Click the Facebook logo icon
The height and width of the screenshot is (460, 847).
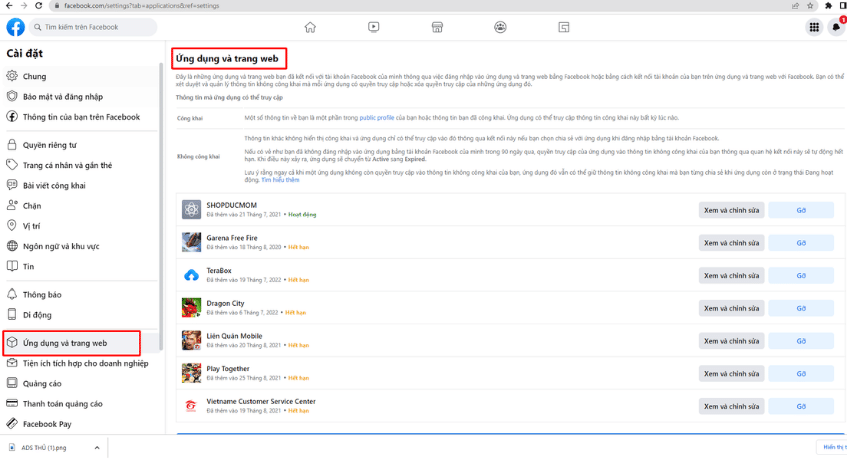point(16,27)
